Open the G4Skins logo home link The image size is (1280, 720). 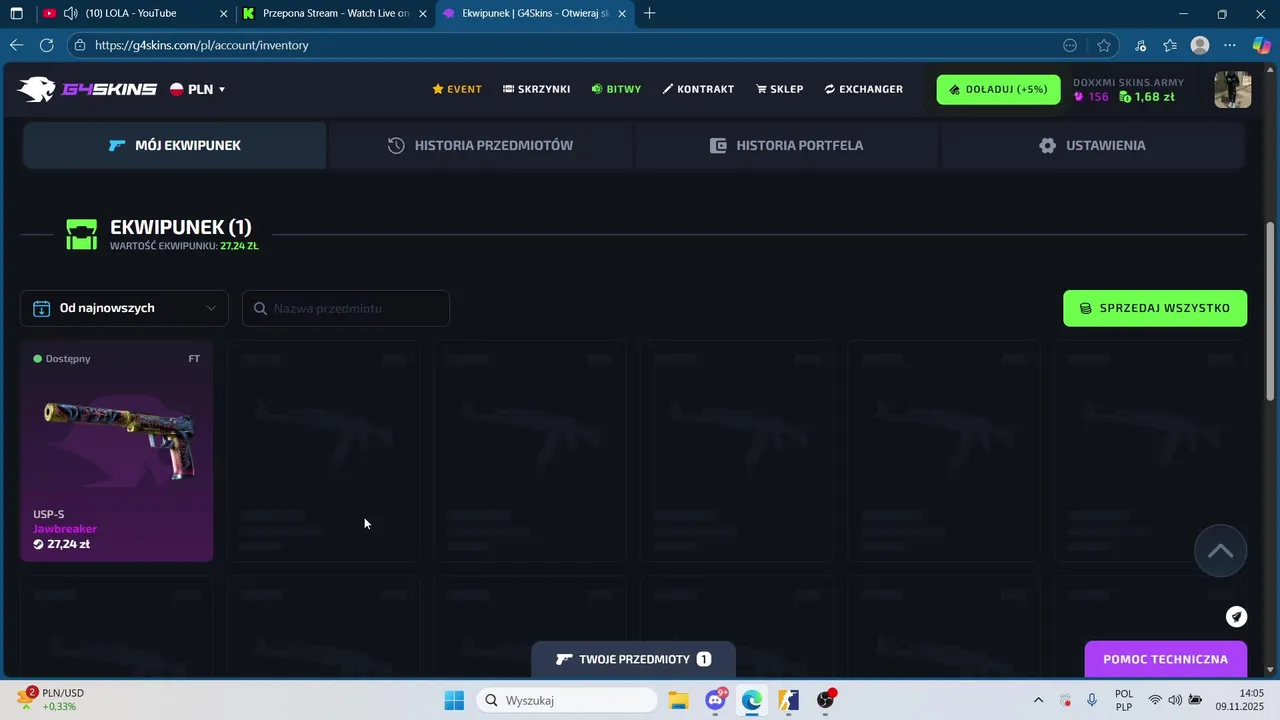coord(87,89)
